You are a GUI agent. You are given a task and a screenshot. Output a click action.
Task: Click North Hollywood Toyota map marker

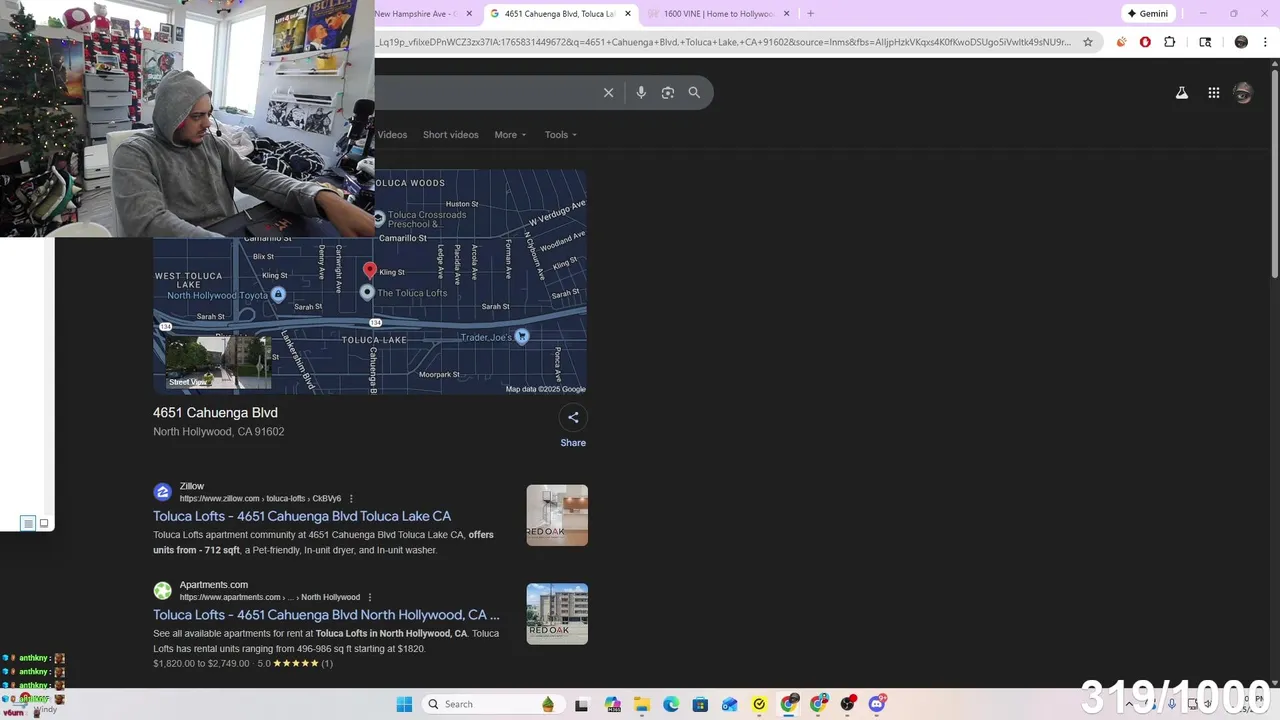pyautogui.click(x=278, y=294)
